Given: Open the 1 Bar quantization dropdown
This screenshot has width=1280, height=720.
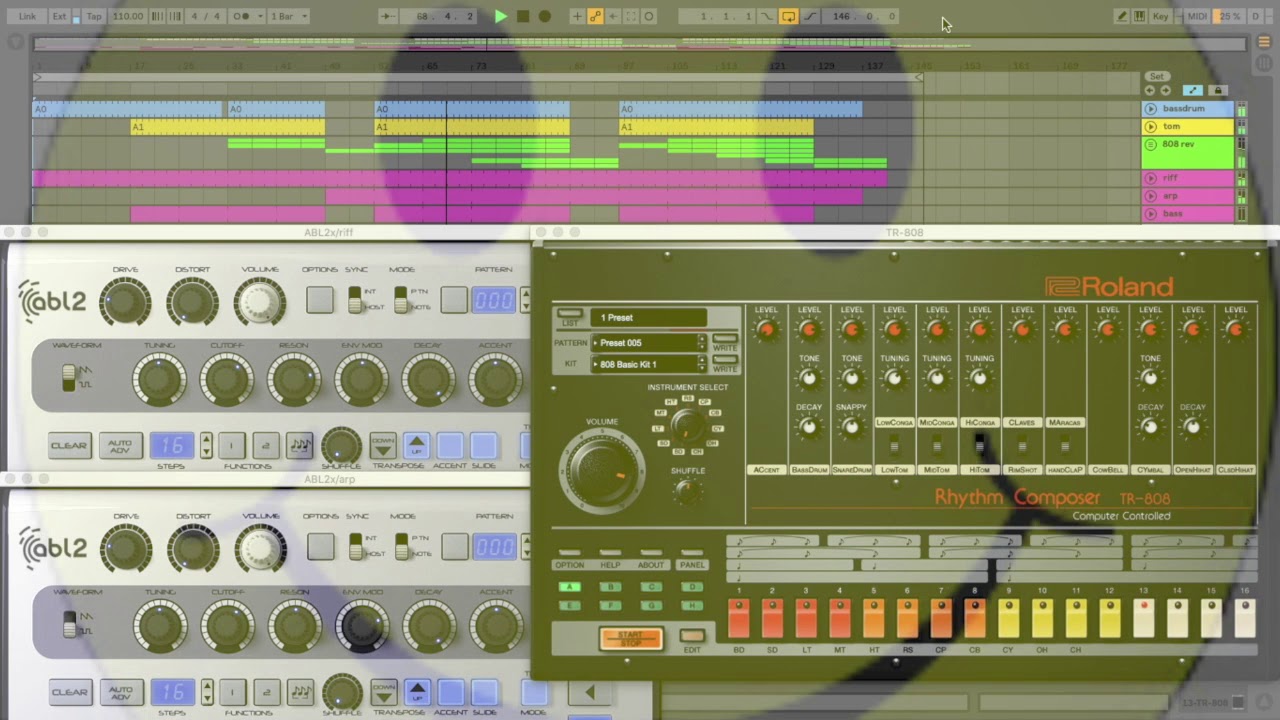Looking at the screenshot, I should pyautogui.click(x=288, y=16).
